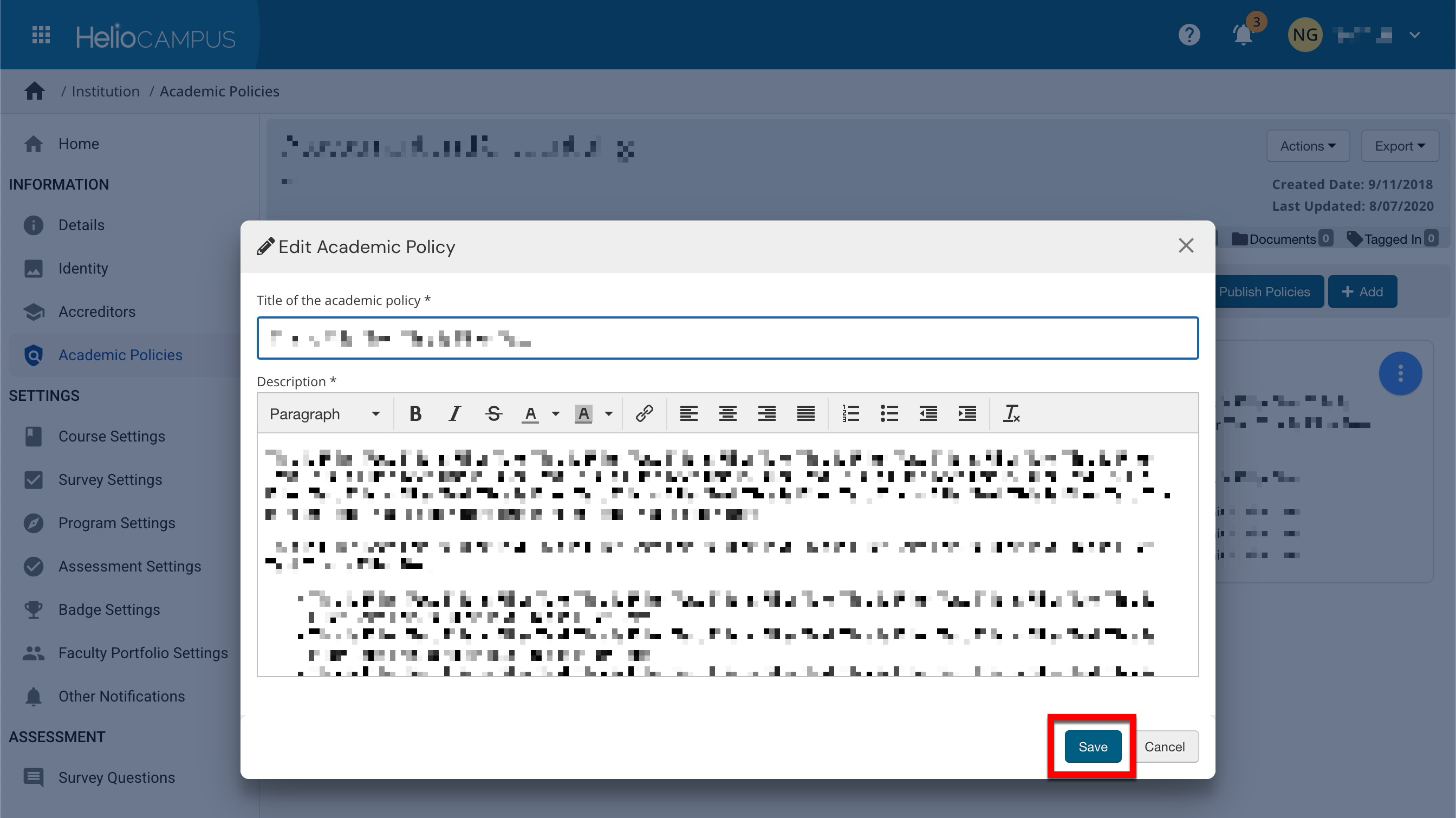Open the notifications bell icon

1243,36
